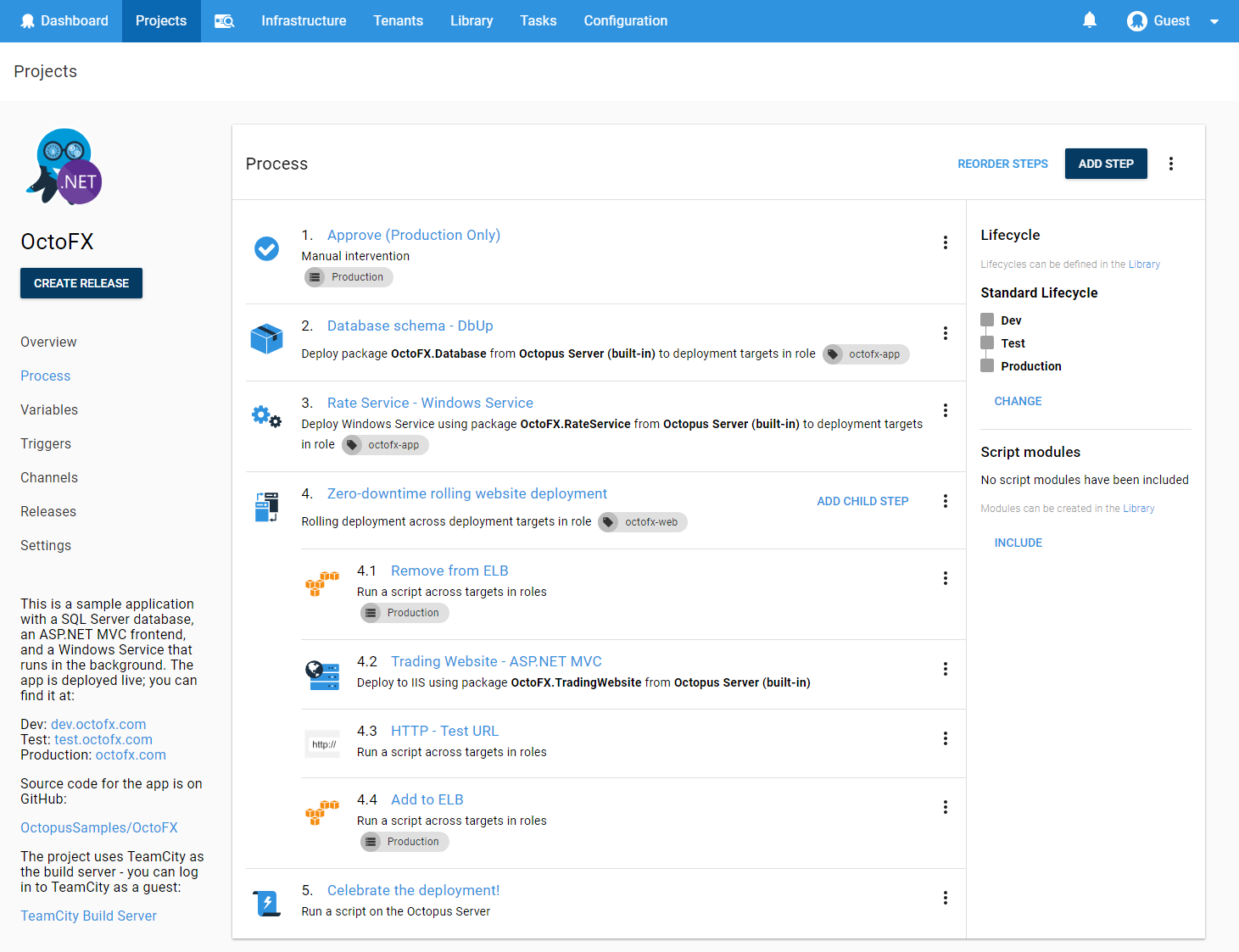The height and width of the screenshot is (952, 1239).
Task: Open the search projects icon in navbar
Action: pos(224,21)
